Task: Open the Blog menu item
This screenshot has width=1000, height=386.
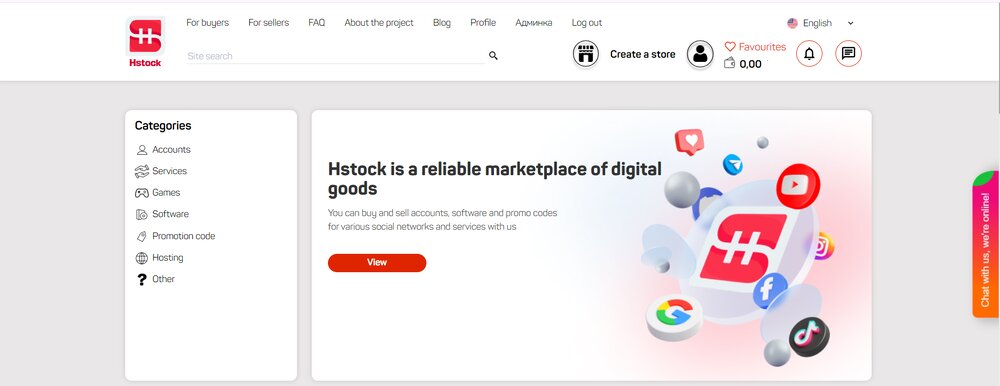Action: 442,22
